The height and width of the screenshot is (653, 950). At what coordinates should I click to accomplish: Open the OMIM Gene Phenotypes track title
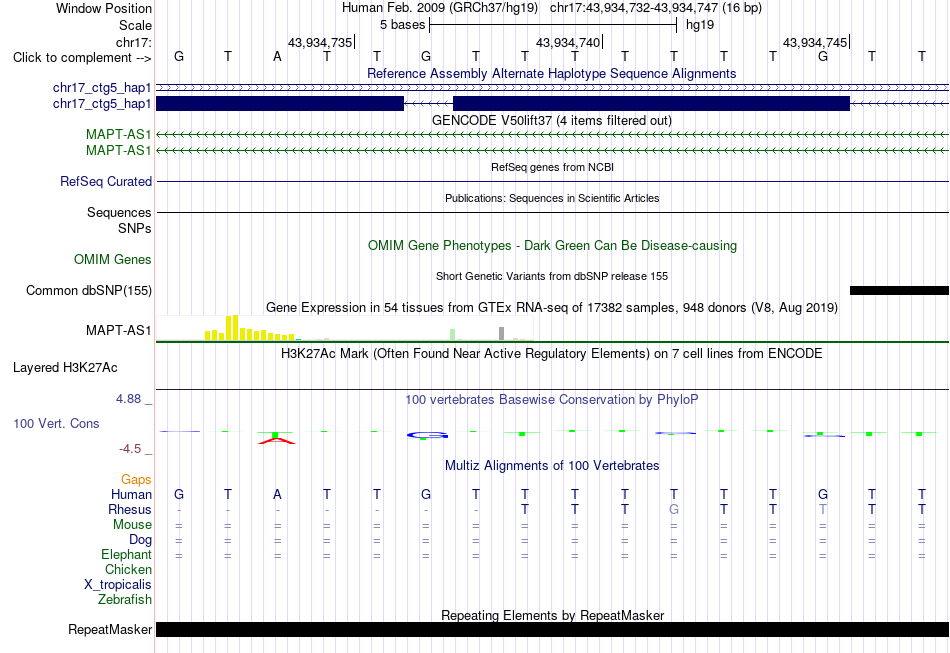(x=552, y=245)
